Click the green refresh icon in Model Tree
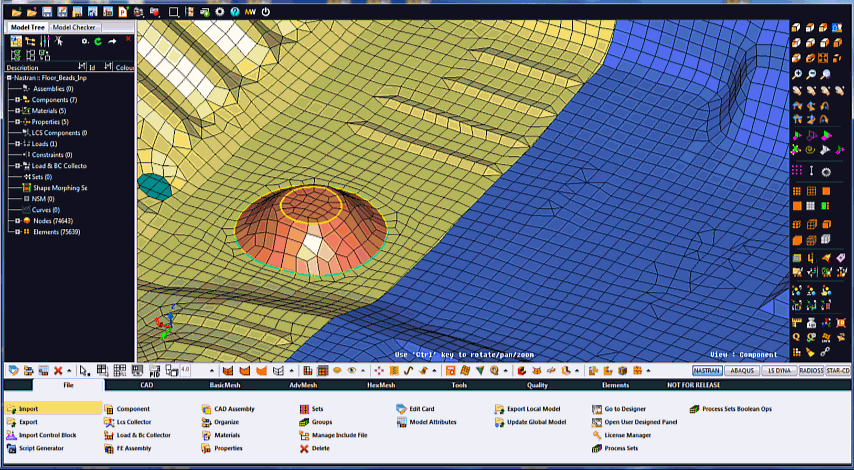Viewport: 854px width, 470px height. pos(98,41)
